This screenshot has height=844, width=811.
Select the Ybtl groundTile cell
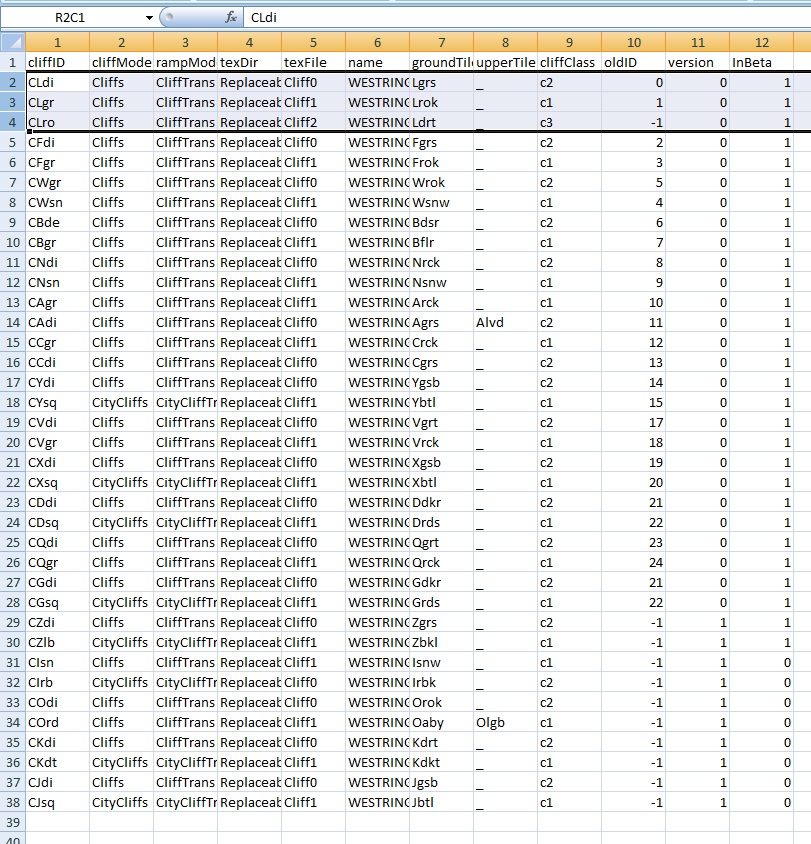click(441, 403)
